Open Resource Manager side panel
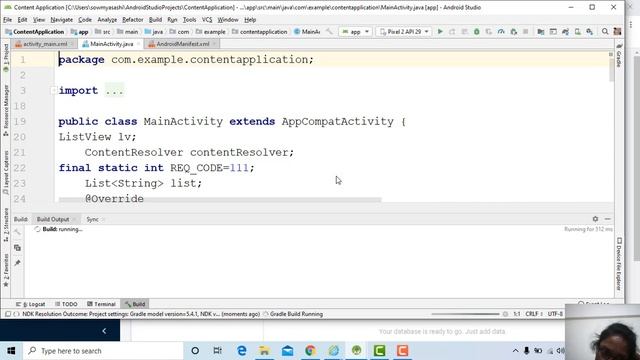Screen dimensions: 640x360 [6, 110]
